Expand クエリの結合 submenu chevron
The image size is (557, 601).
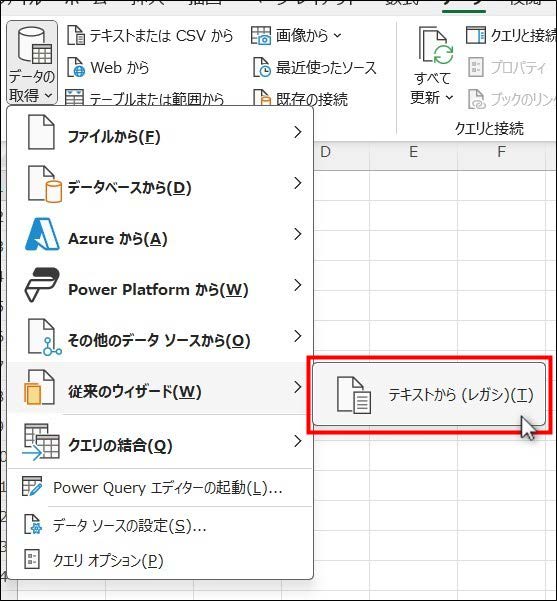click(x=298, y=441)
